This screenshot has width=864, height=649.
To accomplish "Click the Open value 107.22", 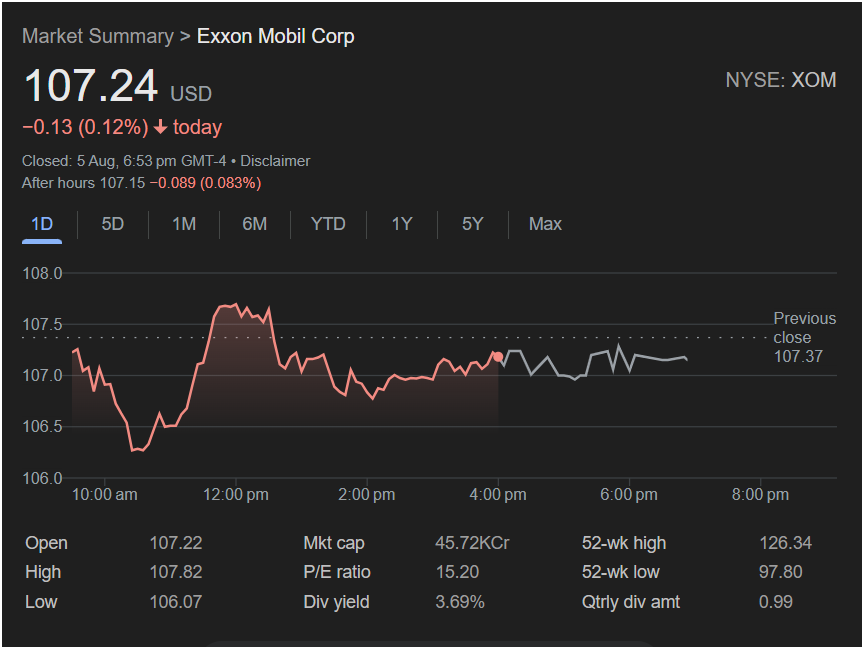I will point(176,543).
